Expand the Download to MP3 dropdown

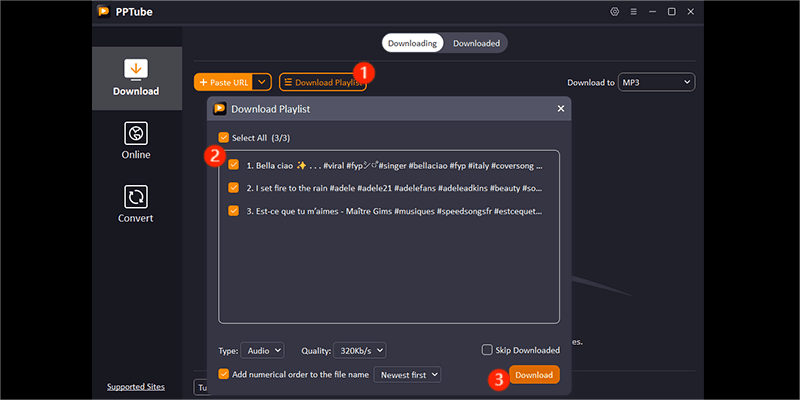656,82
